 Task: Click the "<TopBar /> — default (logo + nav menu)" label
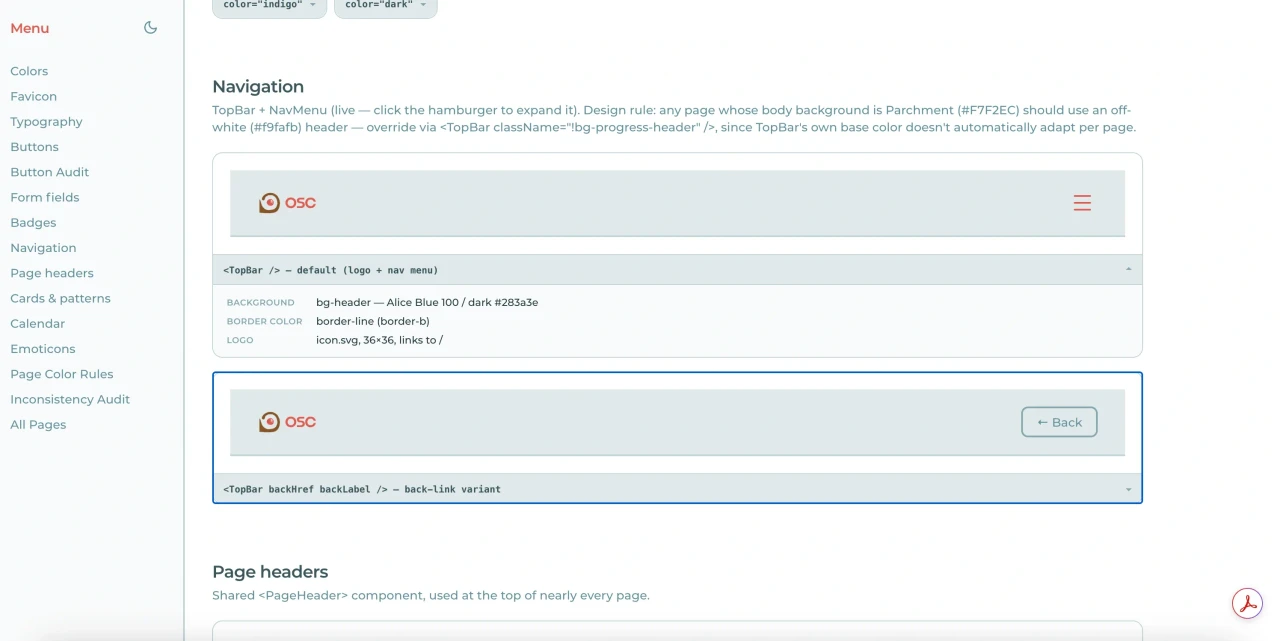pyautogui.click(x=331, y=270)
